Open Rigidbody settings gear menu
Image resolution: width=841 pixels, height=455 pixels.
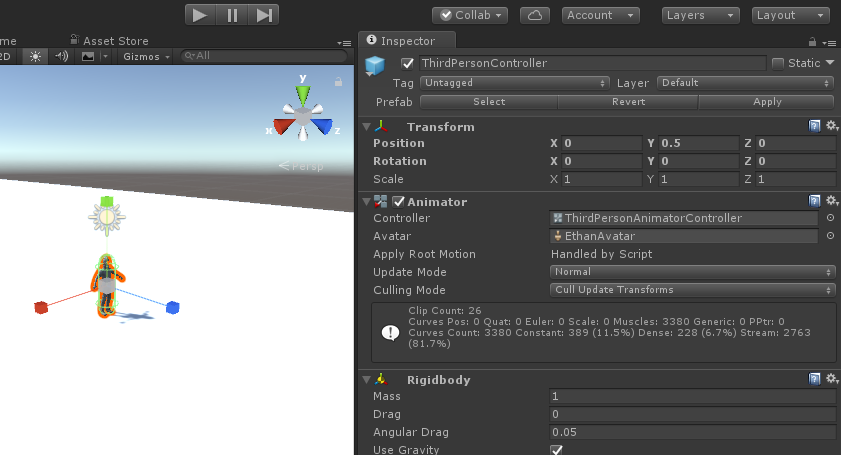point(831,379)
